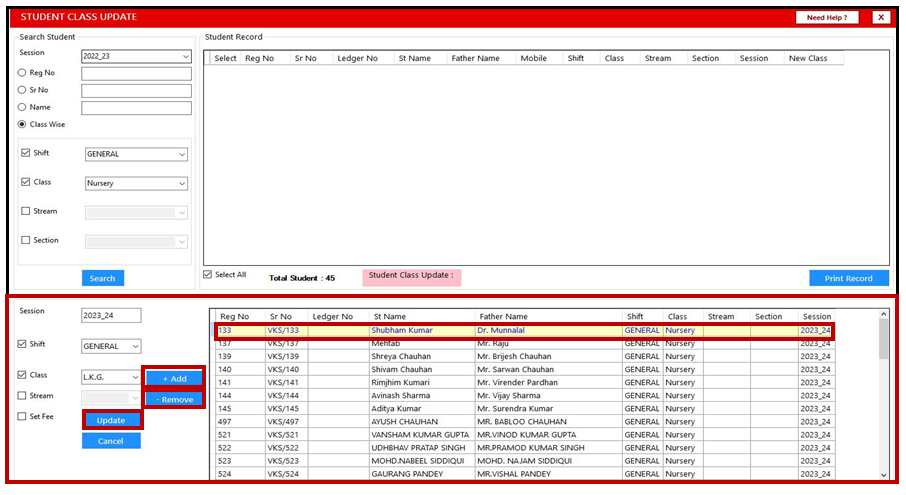This screenshot has height=495, width=906.
Task: Select the GAURANG PANDEY row
Action: [x=525, y=474]
